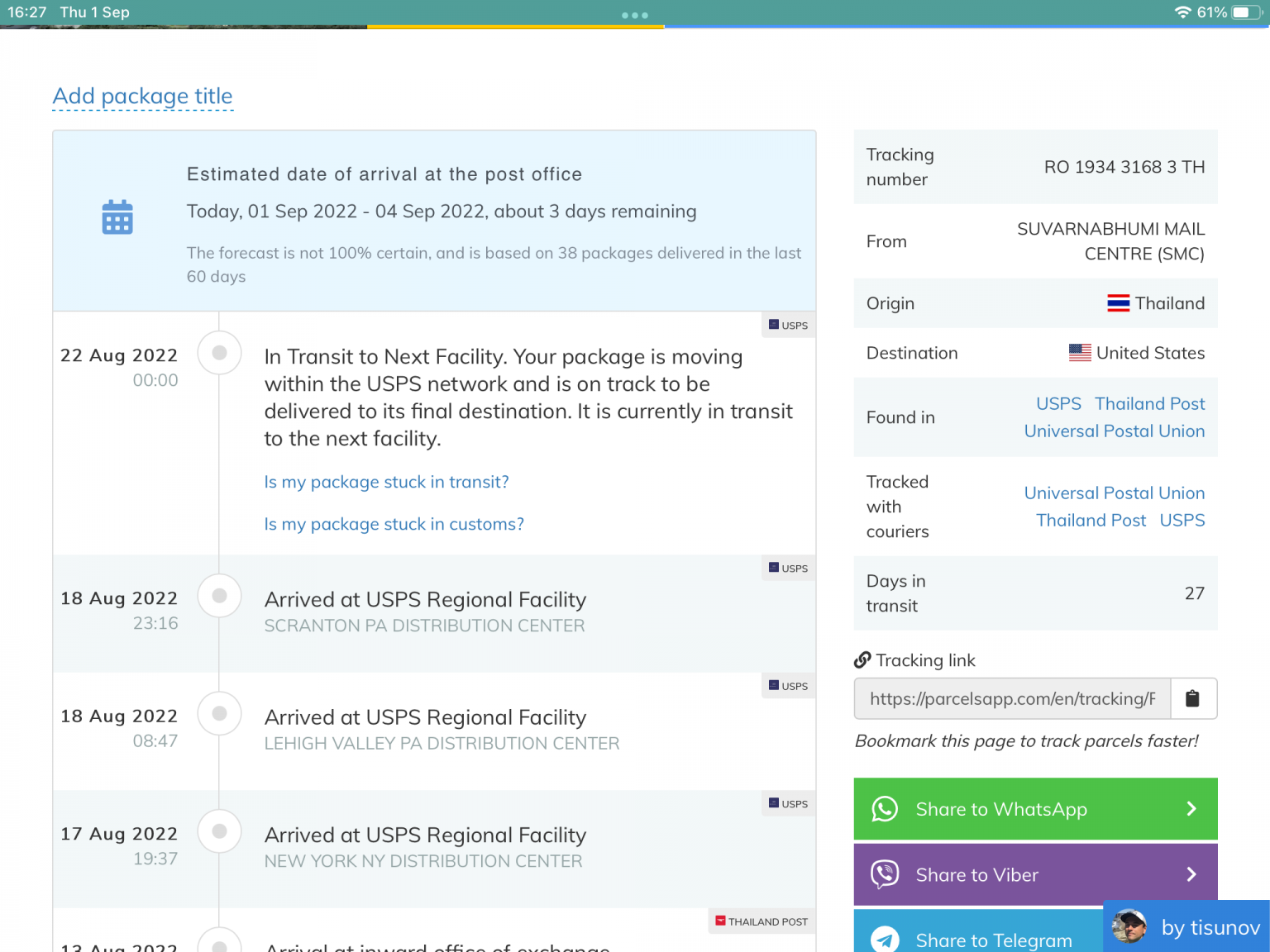Viewport: 1270px width, 952px height.
Task: Open Thailand Post under Tracked with couriers
Action: (x=1091, y=520)
